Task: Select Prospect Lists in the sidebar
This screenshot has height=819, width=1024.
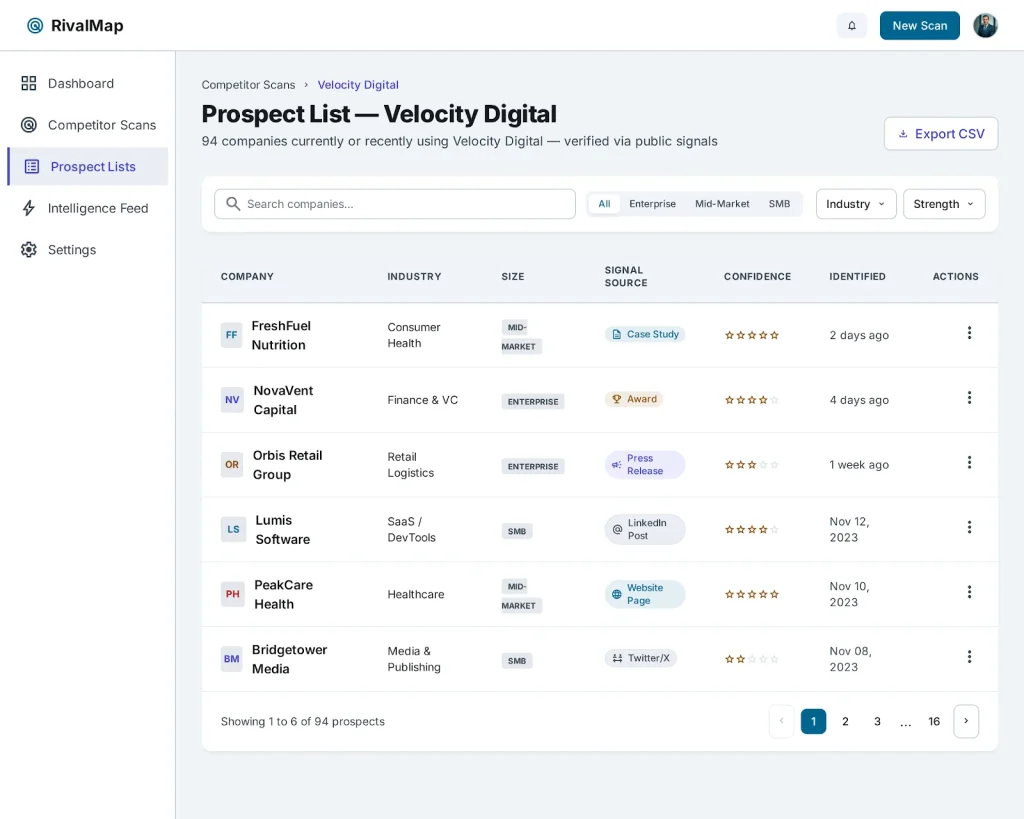Action: pyautogui.click(x=88, y=167)
